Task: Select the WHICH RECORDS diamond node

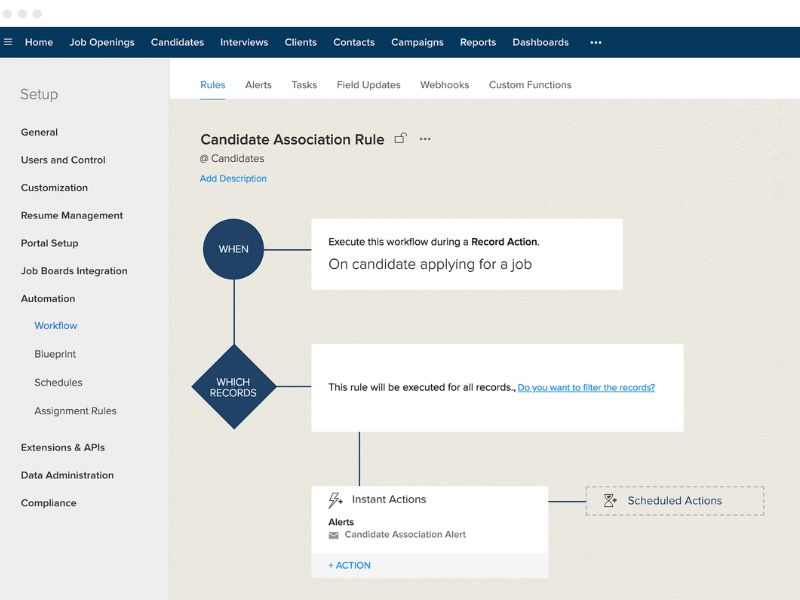Action: pyautogui.click(x=233, y=387)
